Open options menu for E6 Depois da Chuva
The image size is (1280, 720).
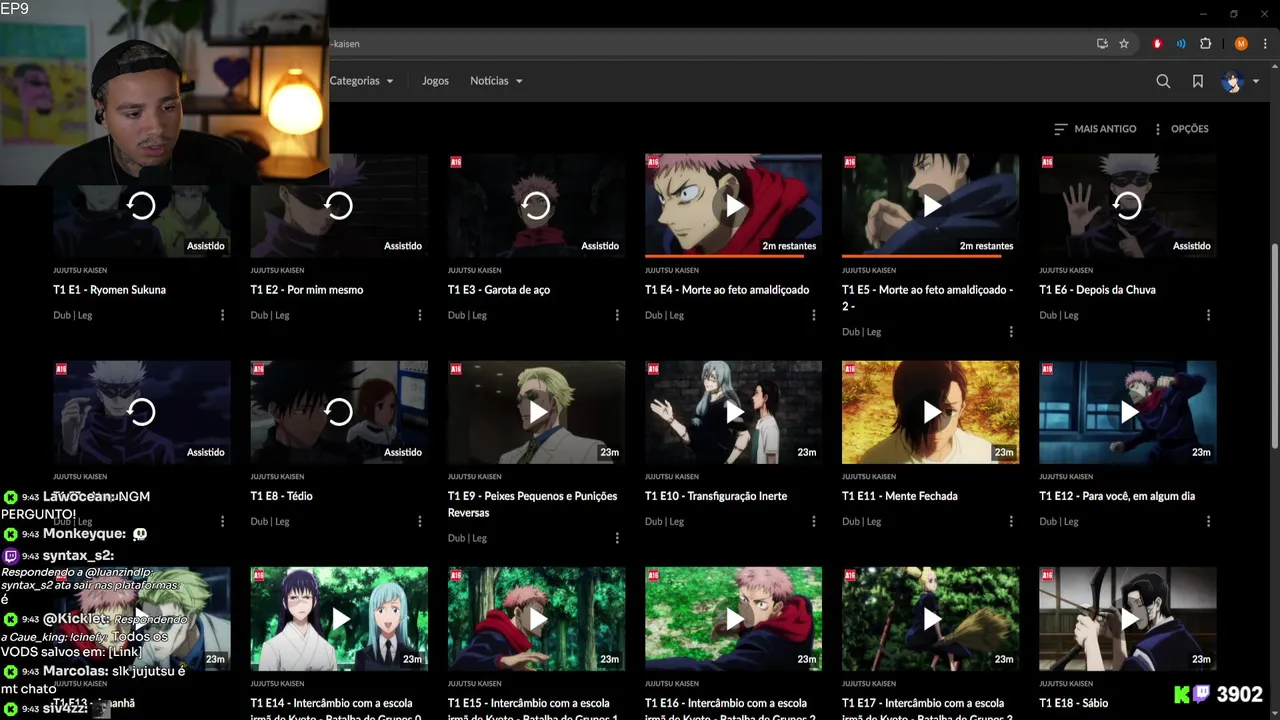tap(1208, 315)
